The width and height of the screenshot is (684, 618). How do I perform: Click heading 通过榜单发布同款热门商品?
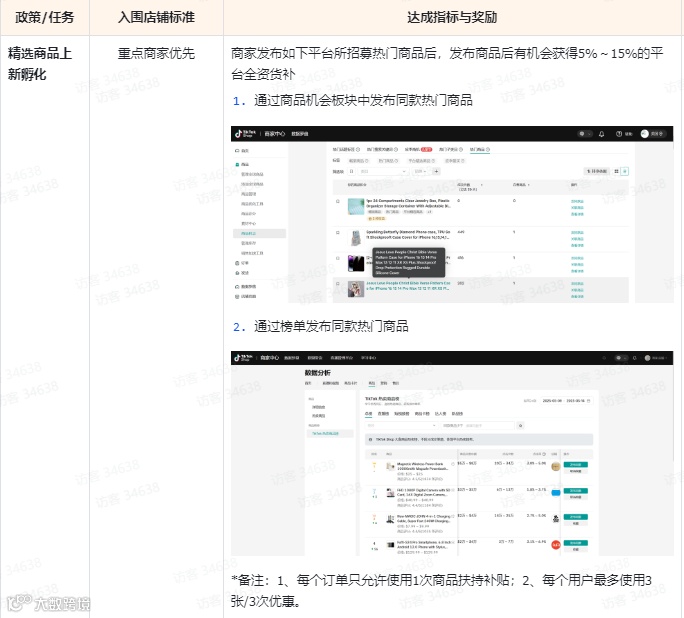(331, 326)
